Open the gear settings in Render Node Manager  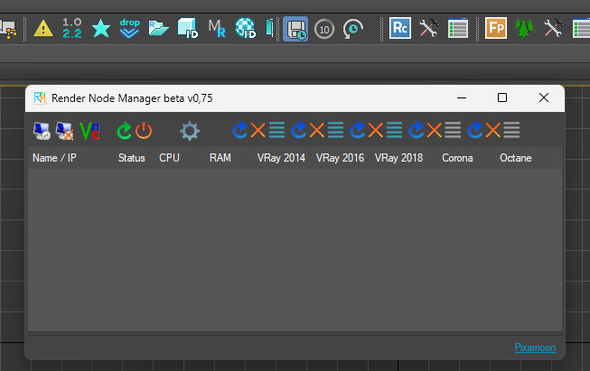pyautogui.click(x=190, y=131)
